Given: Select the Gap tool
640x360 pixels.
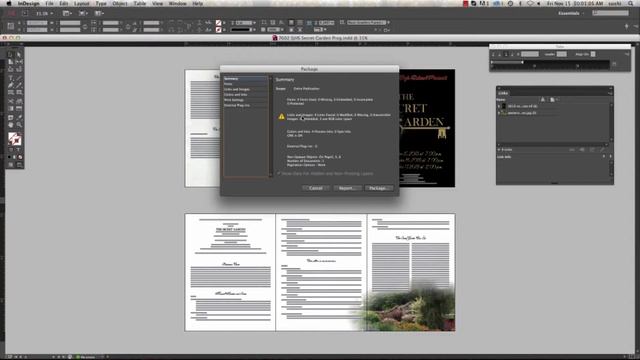Looking at the screenshot, I should click(19, 62).
